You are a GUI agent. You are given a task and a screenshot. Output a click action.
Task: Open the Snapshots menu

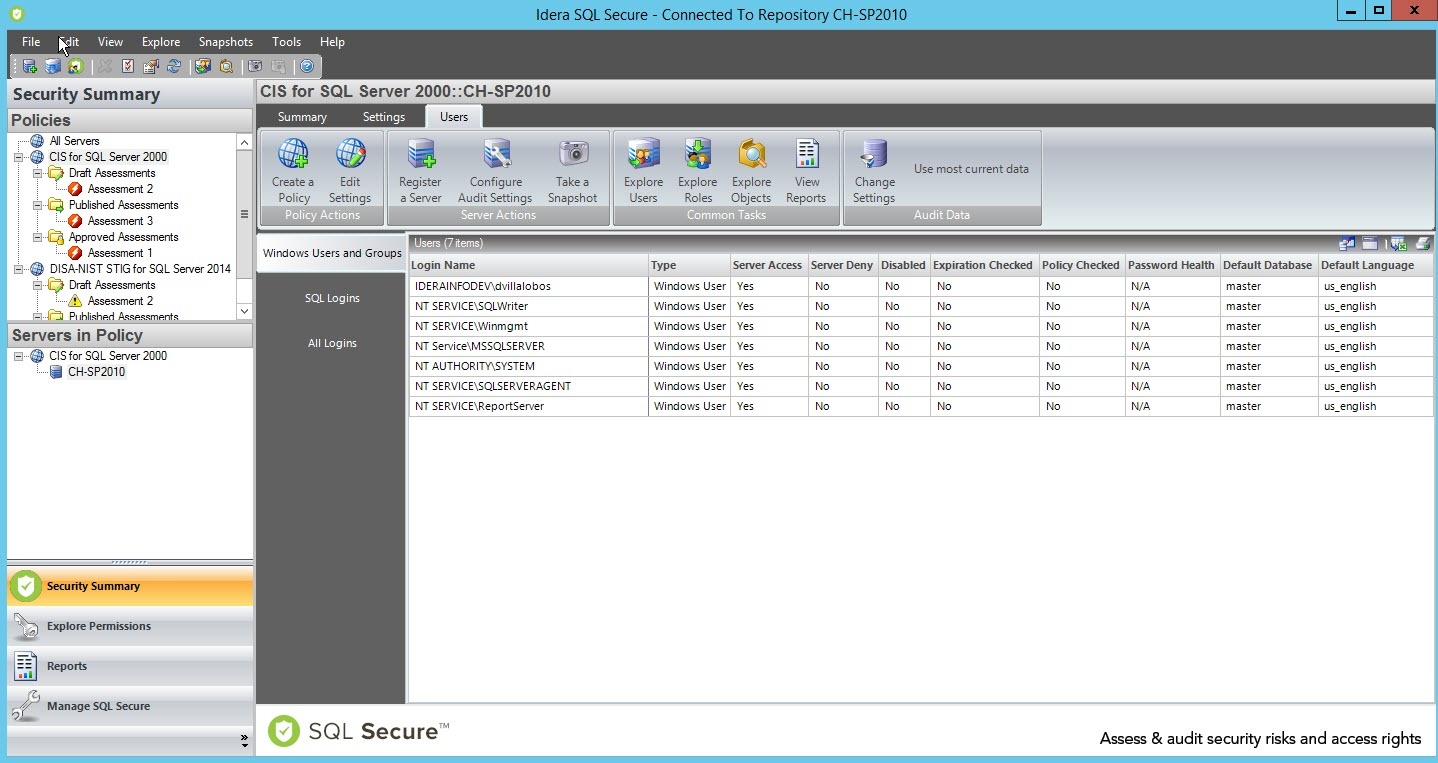[226, 42]
